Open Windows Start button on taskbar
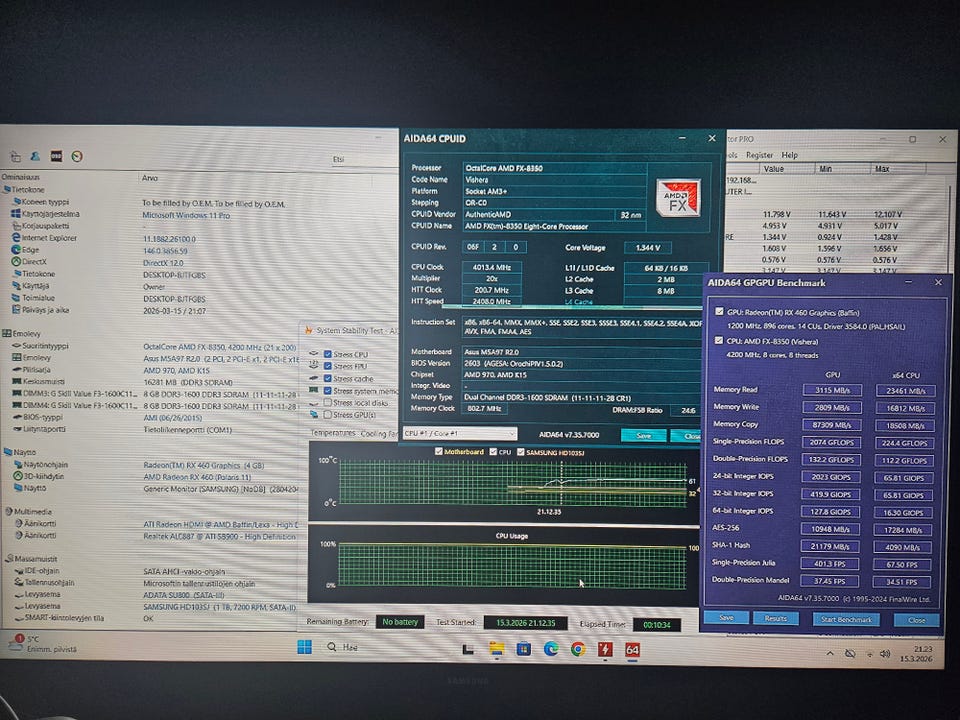Image resolution: width=960 pixels, height=720 pixels. [304, 647]
